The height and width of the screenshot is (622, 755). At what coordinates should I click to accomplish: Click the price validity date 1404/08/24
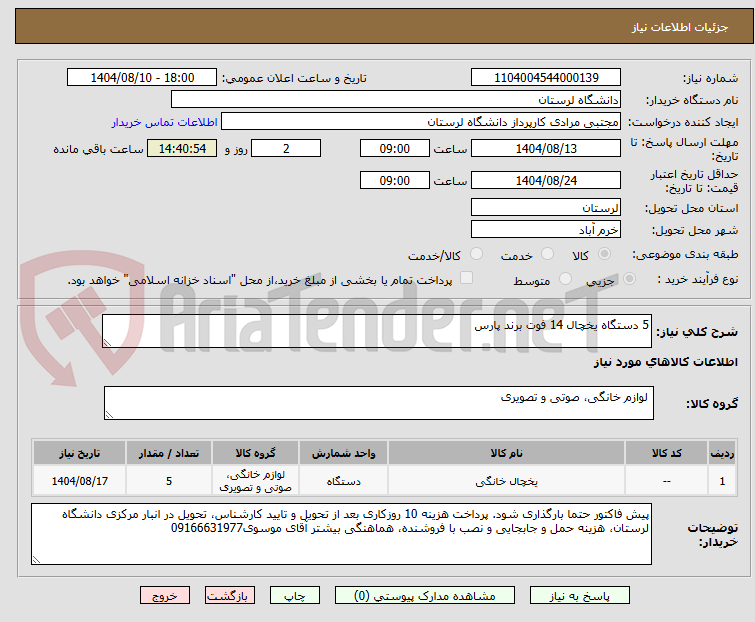[x=546, y=181]
